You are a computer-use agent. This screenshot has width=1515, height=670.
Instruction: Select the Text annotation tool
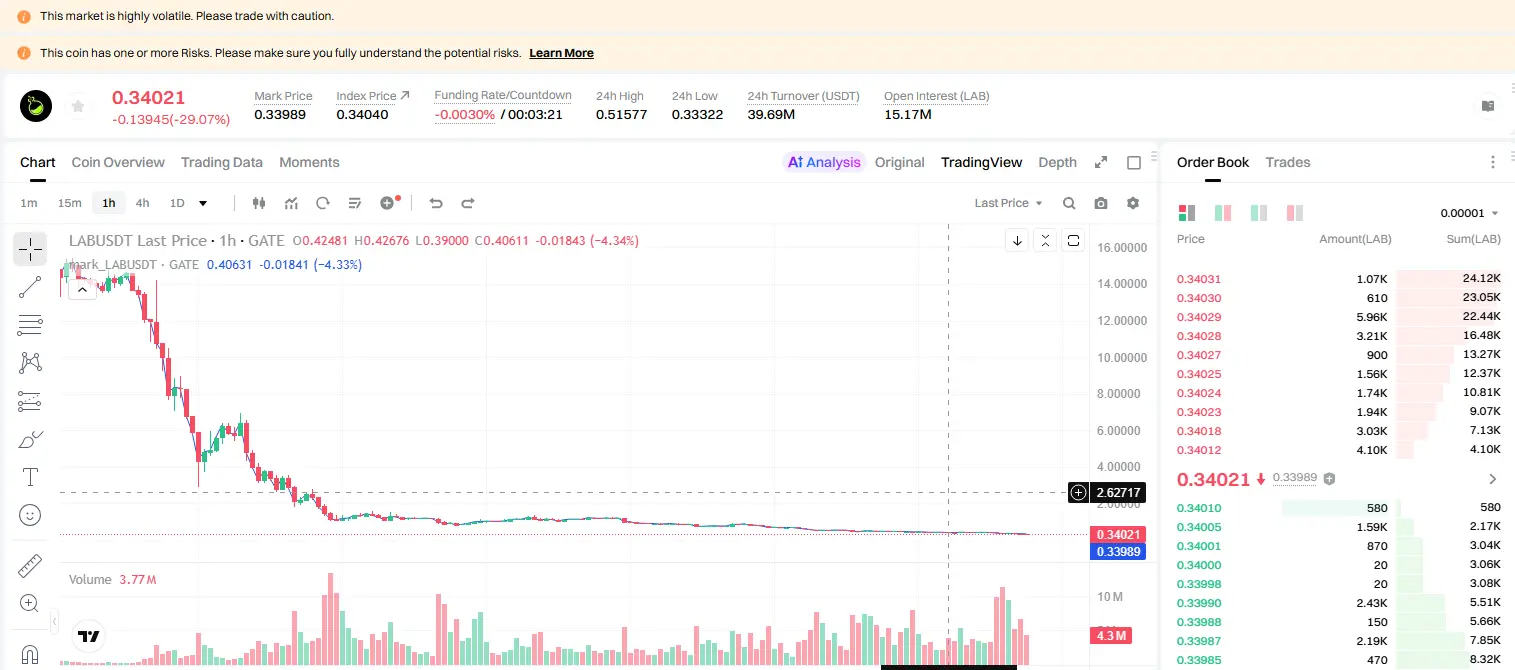click(30, 477)
